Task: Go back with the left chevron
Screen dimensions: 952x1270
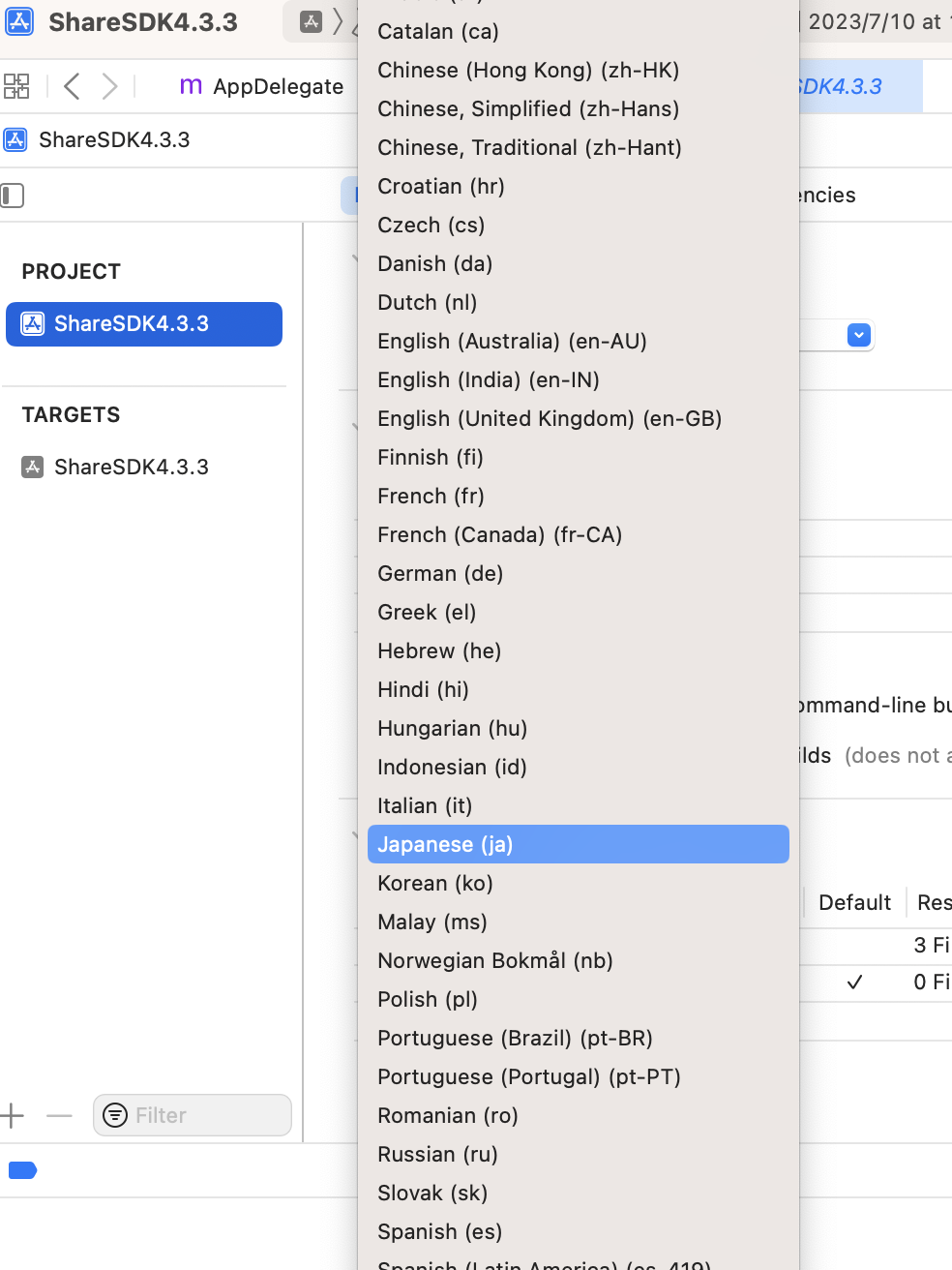Action: pos(72,86)
